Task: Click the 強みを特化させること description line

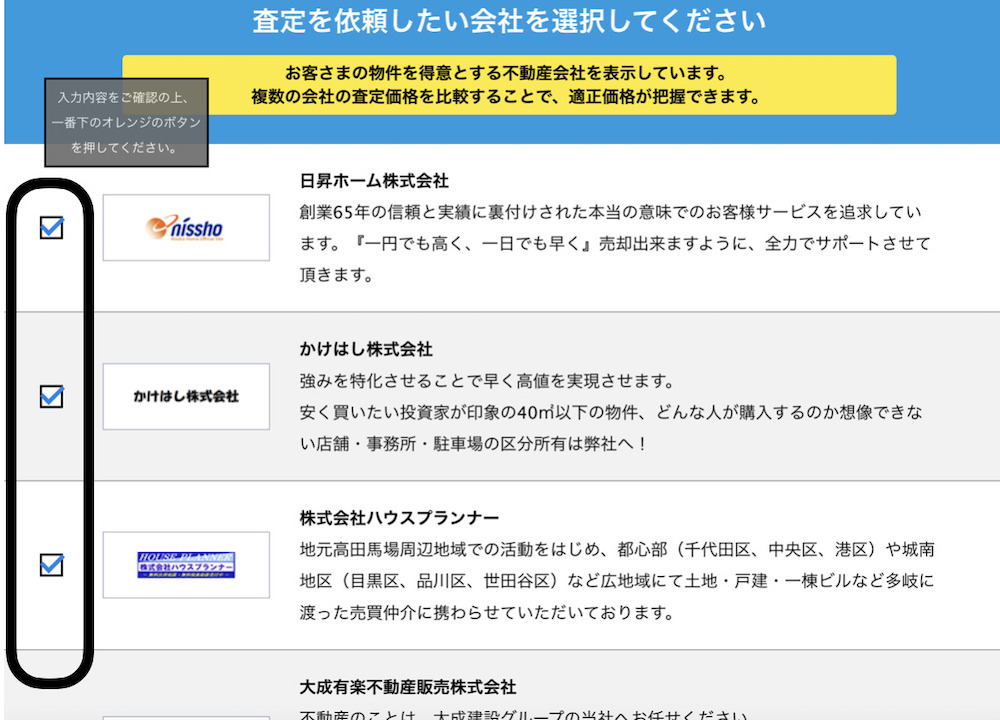Action: point(487,381)
